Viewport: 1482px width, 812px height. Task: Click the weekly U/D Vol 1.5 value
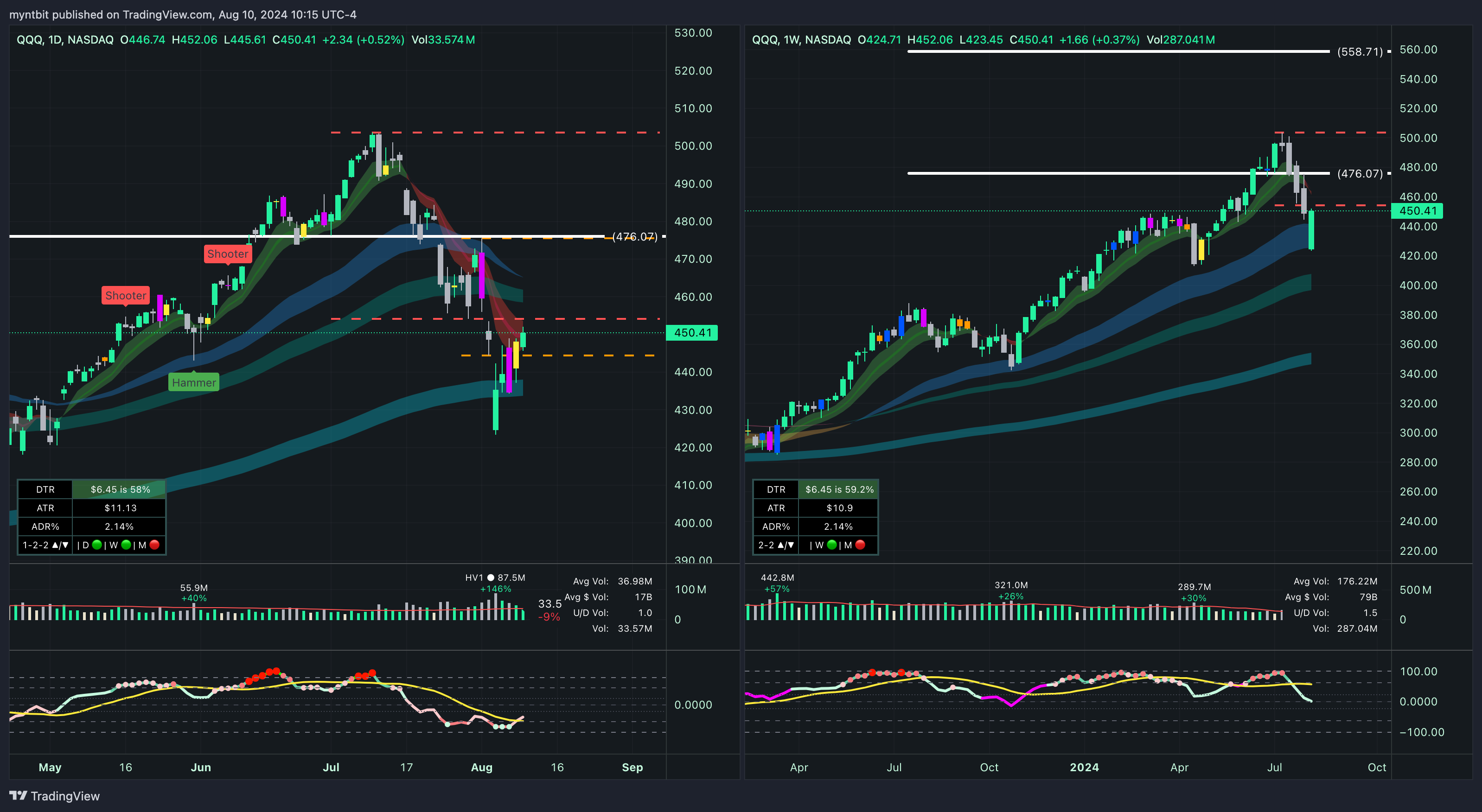tap(1370, 613)
